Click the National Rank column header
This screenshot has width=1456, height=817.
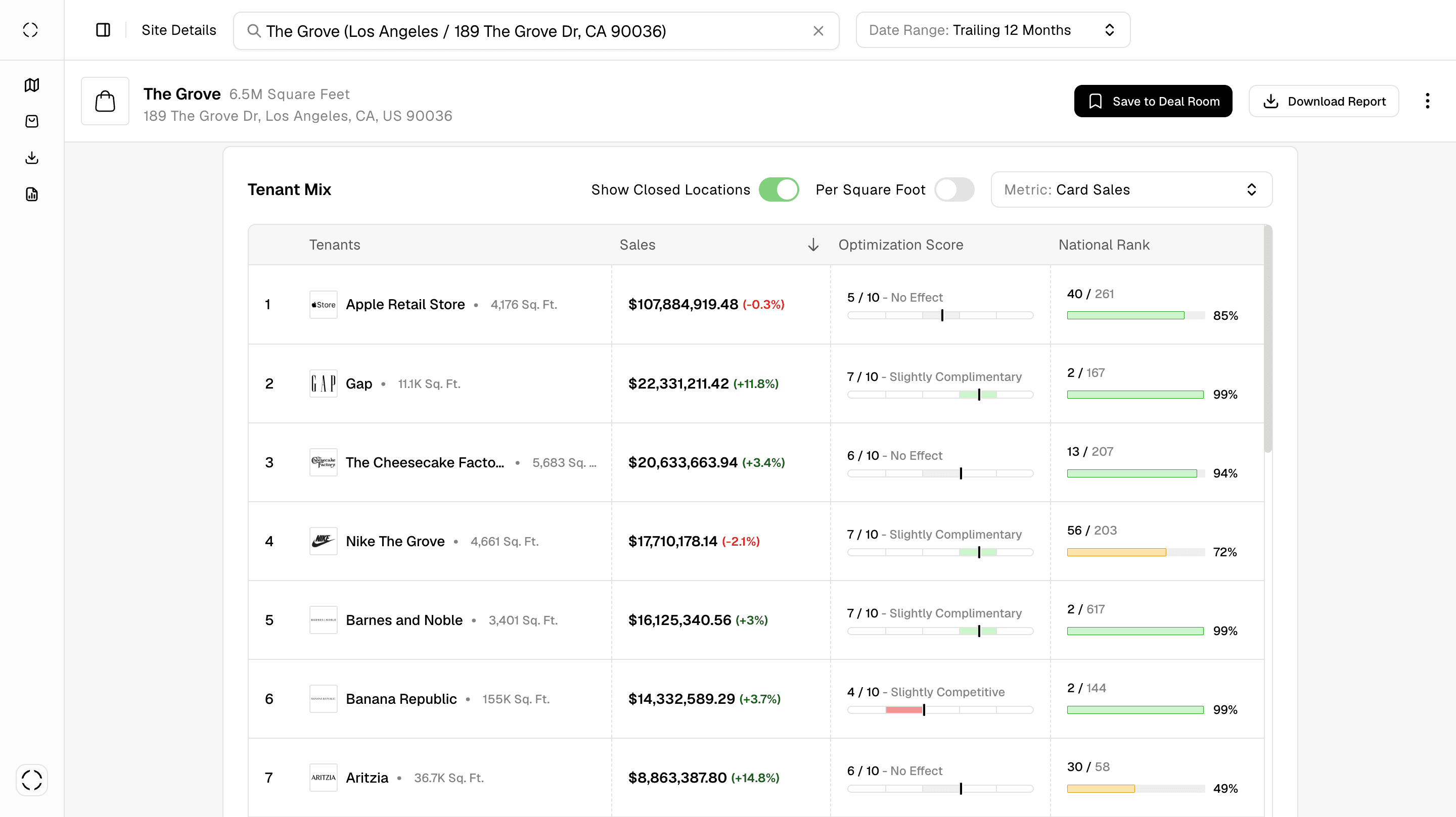[1103, 245]
